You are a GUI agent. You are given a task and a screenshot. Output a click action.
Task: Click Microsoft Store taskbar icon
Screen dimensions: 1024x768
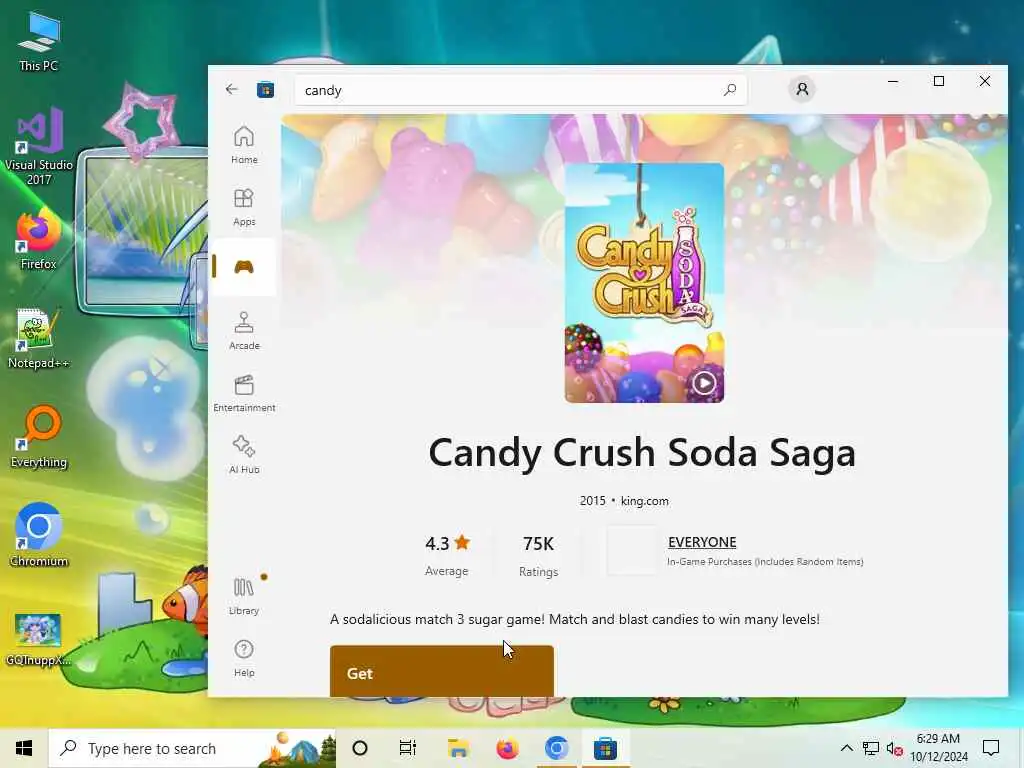tap(605, 748)
